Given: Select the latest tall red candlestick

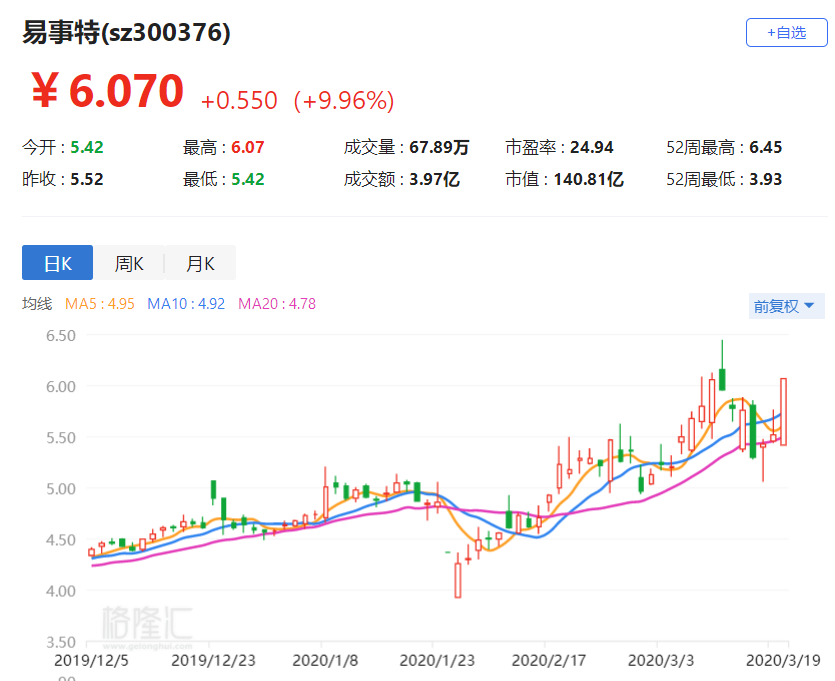Looking at the screenshot, I should pyautogui.click(x=784, y=411).
